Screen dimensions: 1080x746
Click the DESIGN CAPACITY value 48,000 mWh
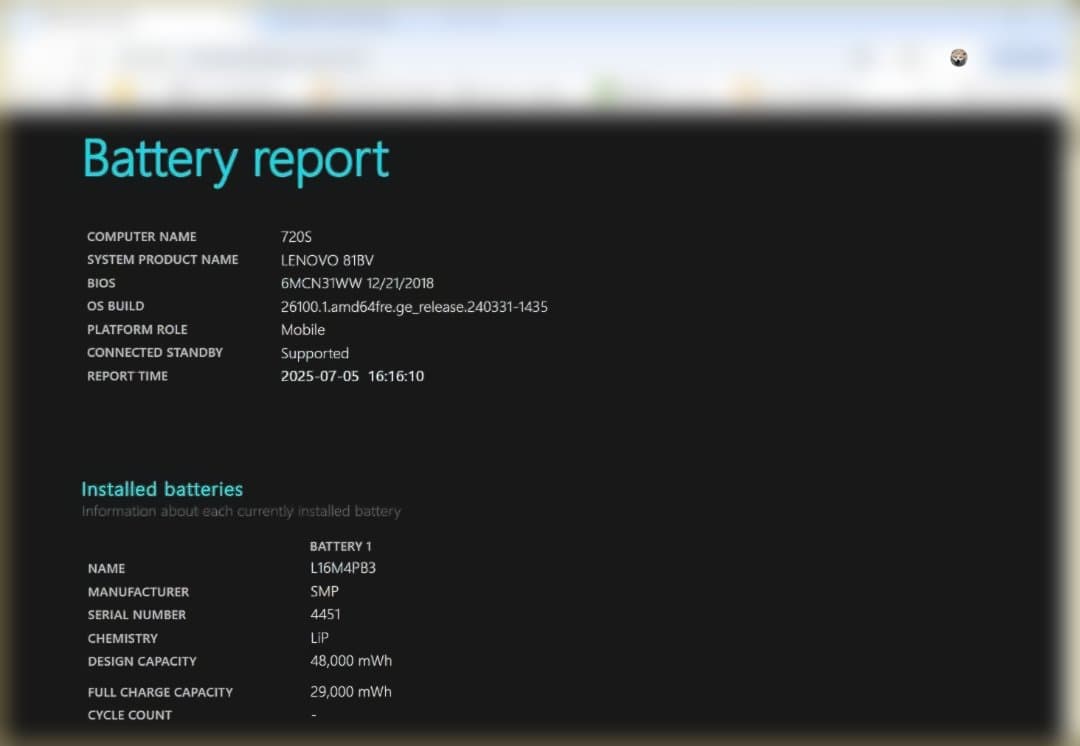click(351, 660)
